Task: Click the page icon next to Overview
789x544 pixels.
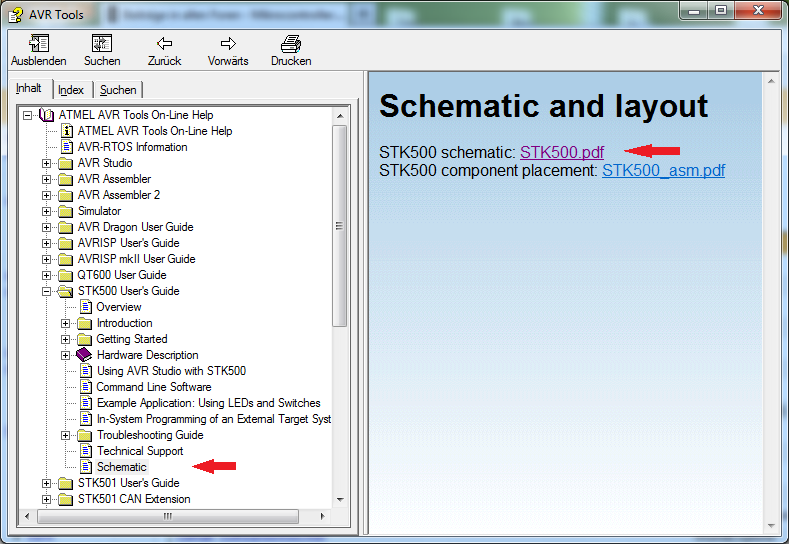Action: point(86,307)
